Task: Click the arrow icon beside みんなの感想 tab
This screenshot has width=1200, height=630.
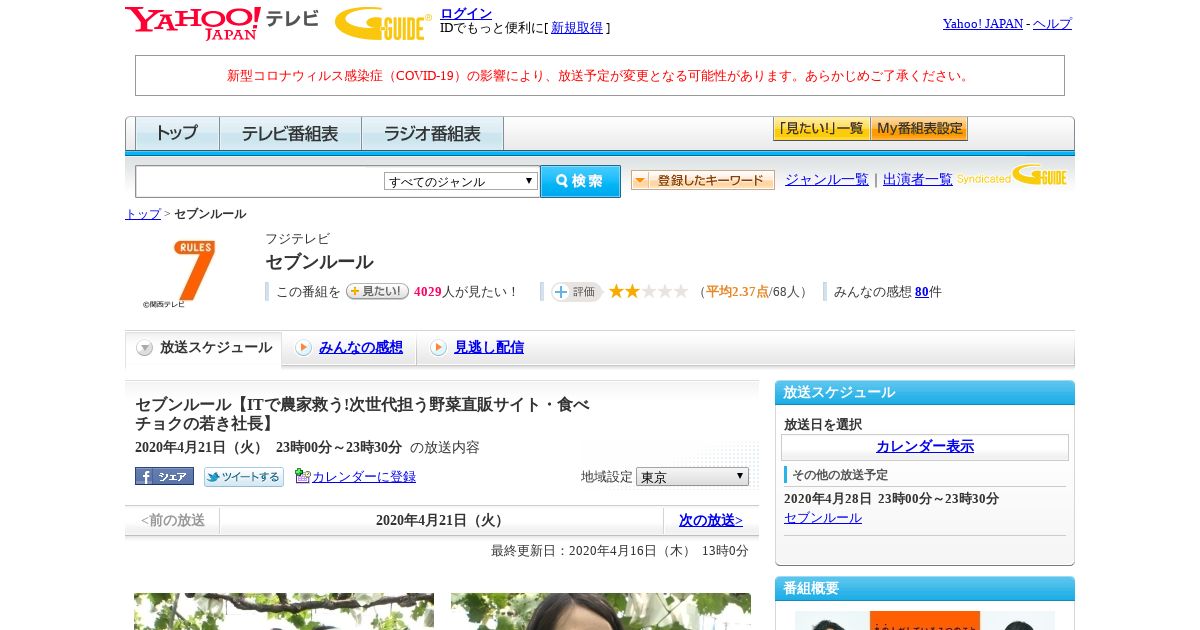Action: pos(303,348)
